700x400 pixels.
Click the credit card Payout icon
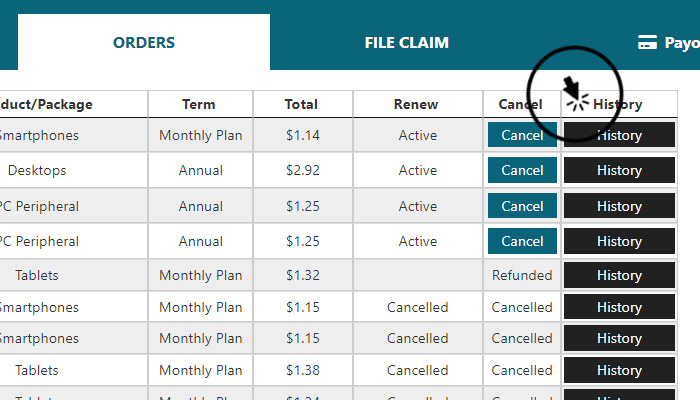click(x=647, y=42)
